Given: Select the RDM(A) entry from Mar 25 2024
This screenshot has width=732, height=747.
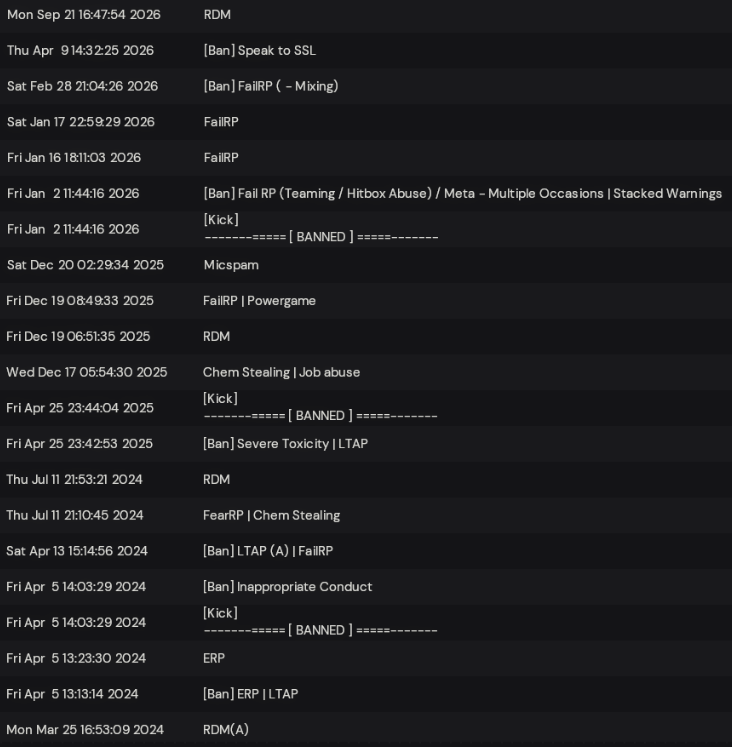Looking at the screenshot, I should (x=366, y=729).
